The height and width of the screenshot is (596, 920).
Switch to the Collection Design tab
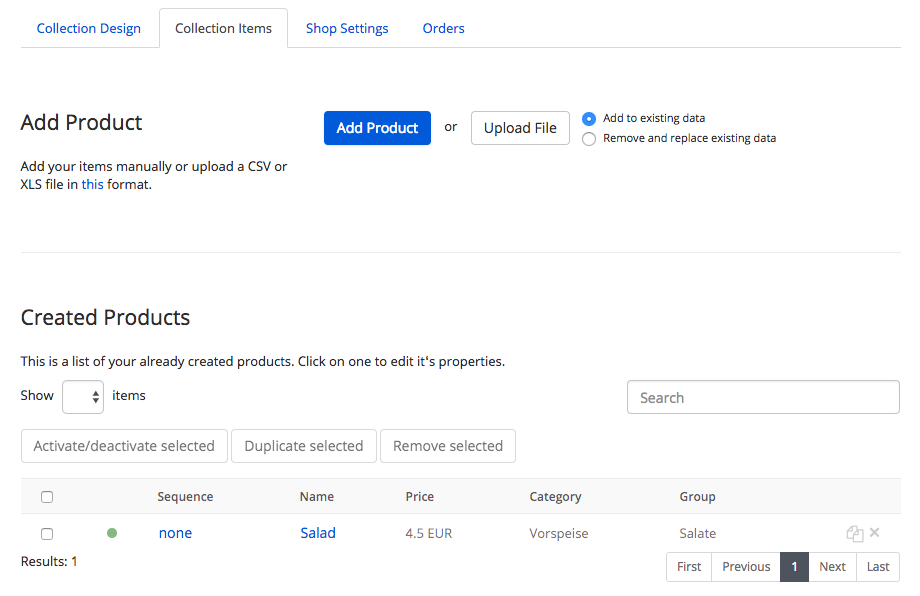click(89, 28)
